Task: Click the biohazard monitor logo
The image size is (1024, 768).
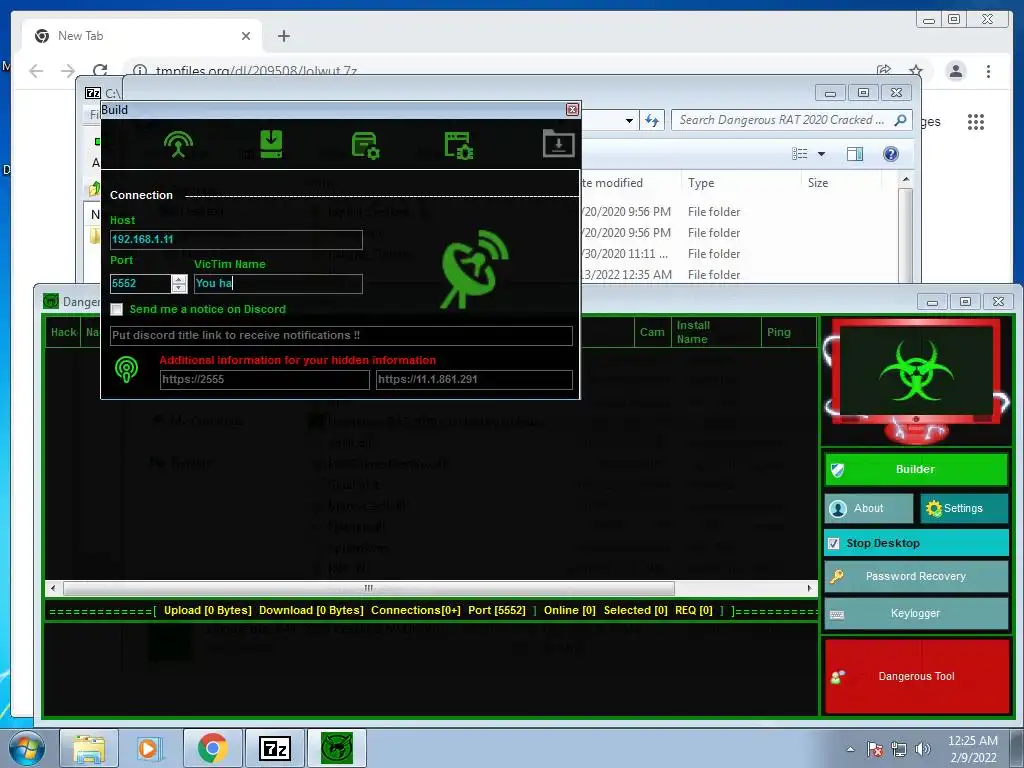Action: pos(916,382)
